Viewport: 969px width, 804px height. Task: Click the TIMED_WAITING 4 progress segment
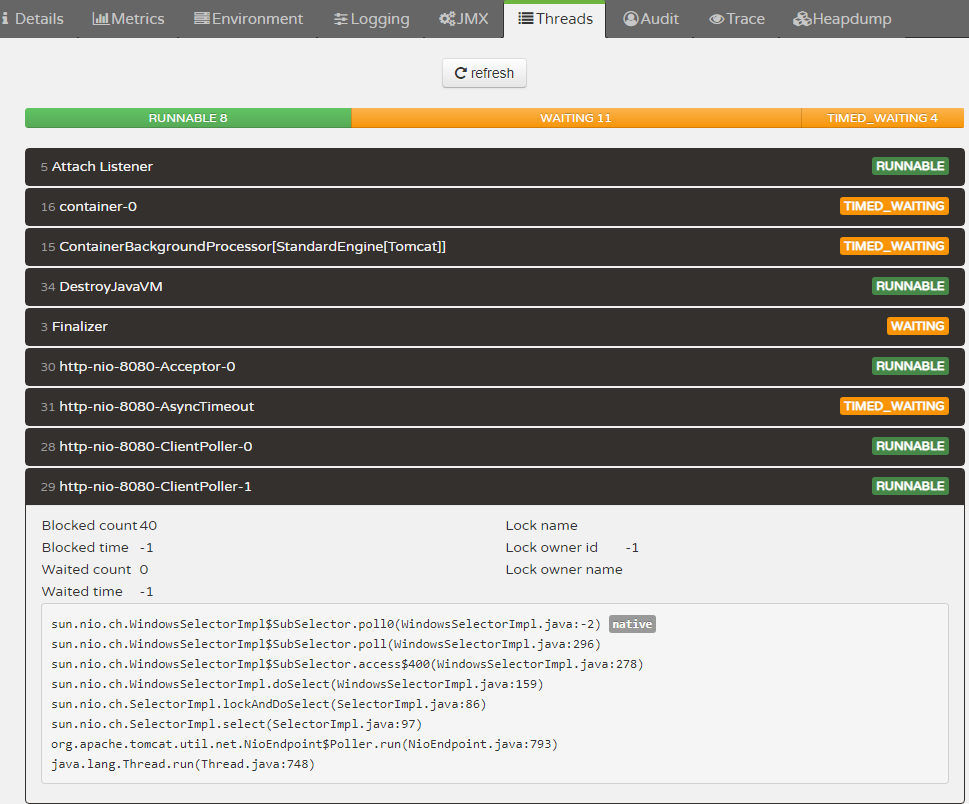(882, 118)
